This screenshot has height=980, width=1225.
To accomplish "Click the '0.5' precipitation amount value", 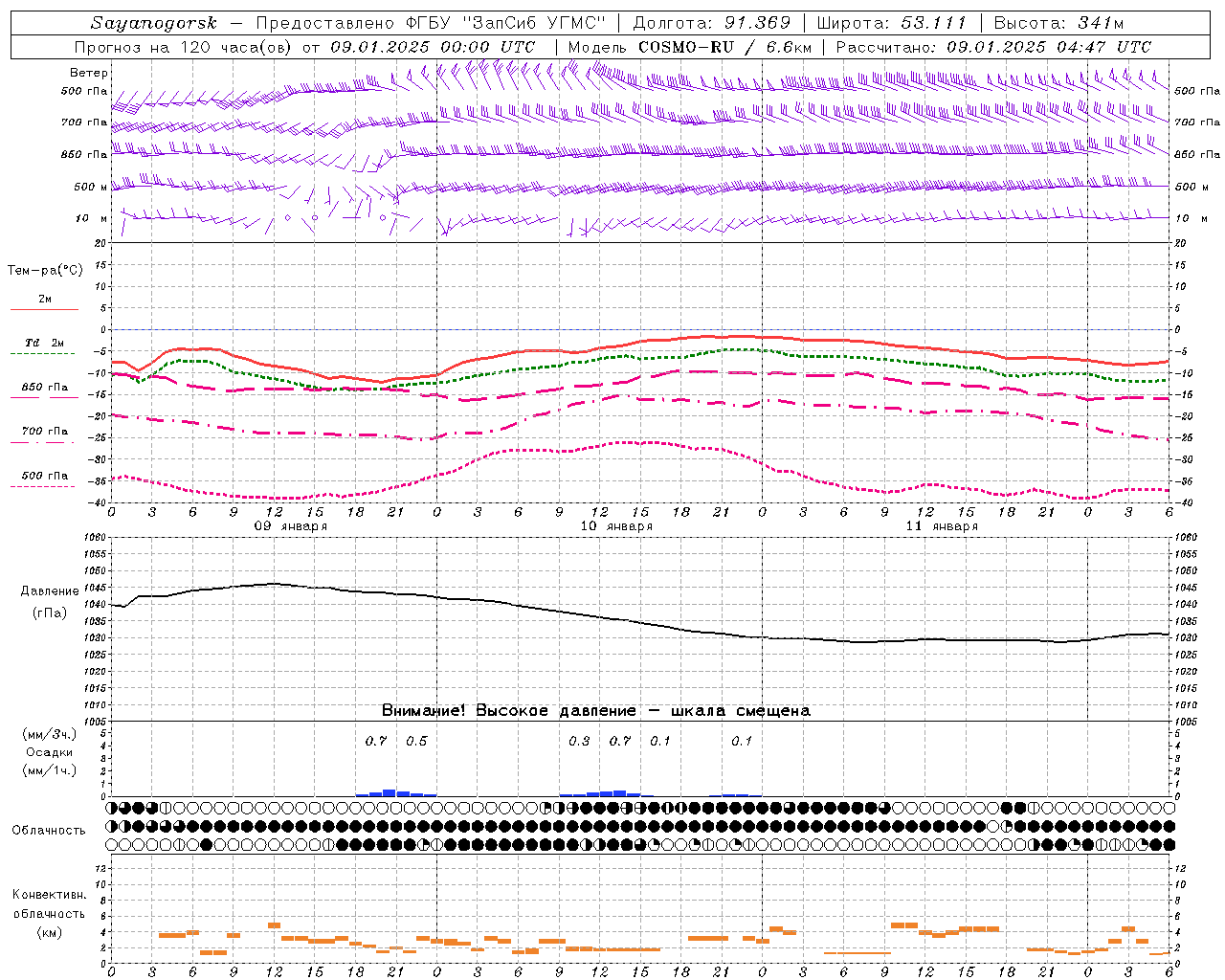I will 416,742.
